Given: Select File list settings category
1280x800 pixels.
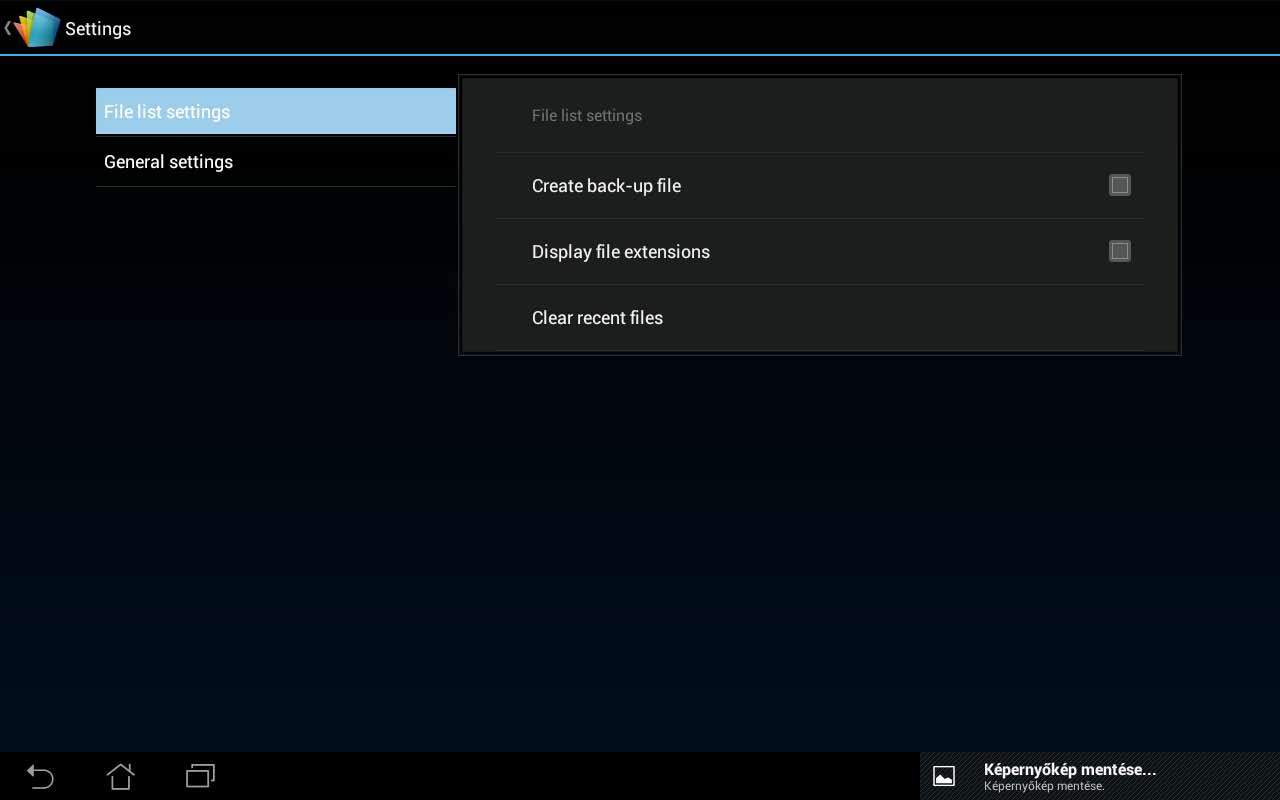Looking at the screenshot, I should tap(276, 111).
